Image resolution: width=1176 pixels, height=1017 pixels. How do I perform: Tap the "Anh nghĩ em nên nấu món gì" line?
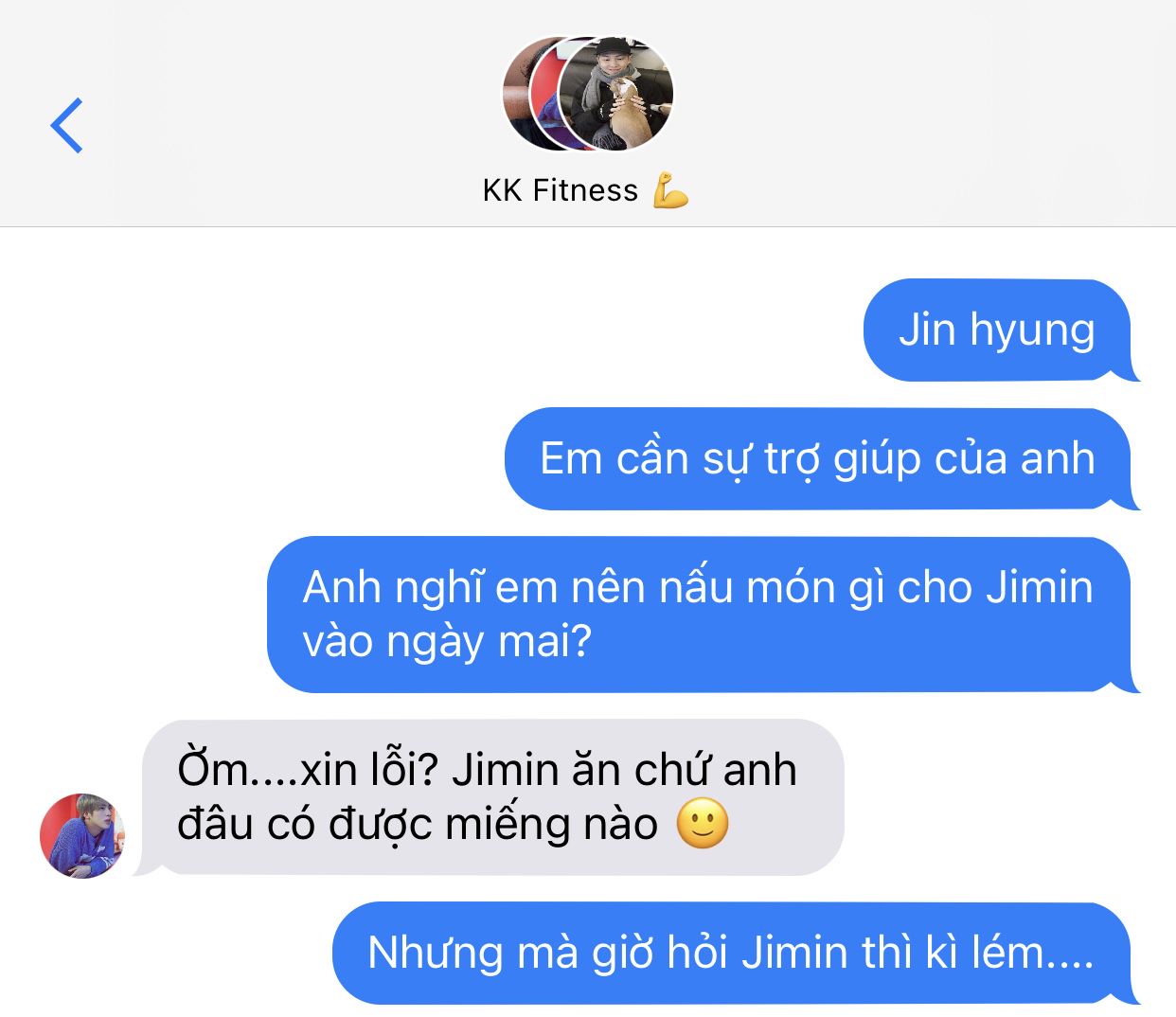point(698,587)
